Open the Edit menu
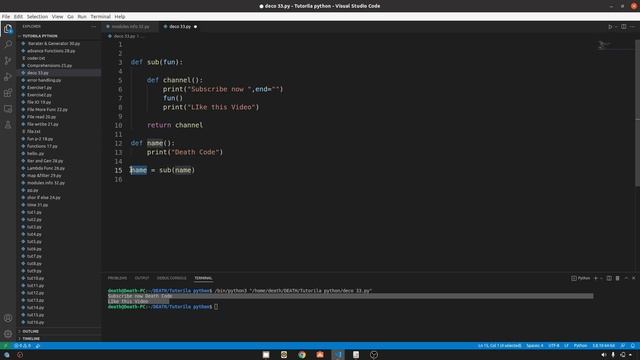The height and width of the screenshot is (360, 640). coord(18,17)
